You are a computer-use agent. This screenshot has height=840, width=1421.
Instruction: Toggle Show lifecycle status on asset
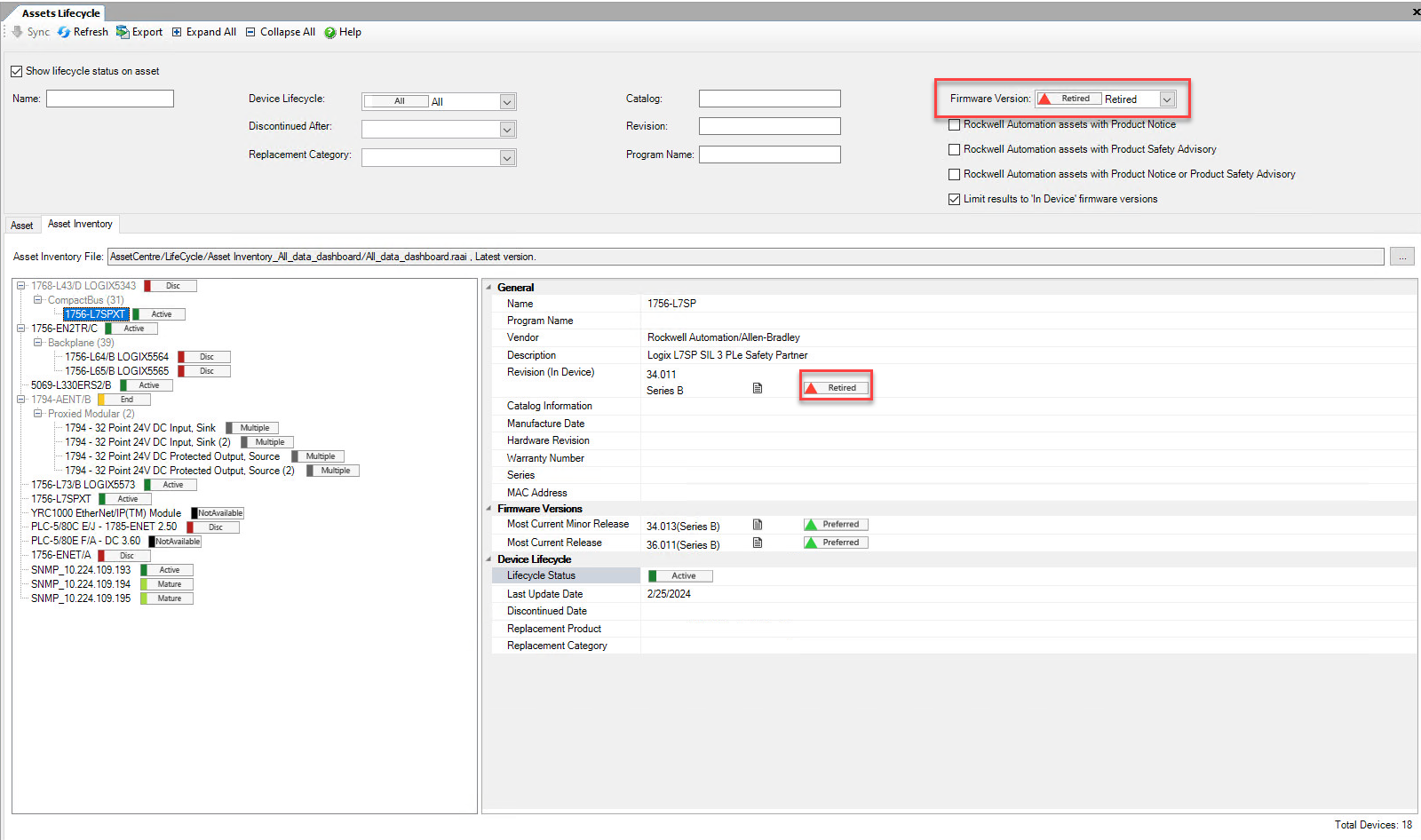pos(17,71)
